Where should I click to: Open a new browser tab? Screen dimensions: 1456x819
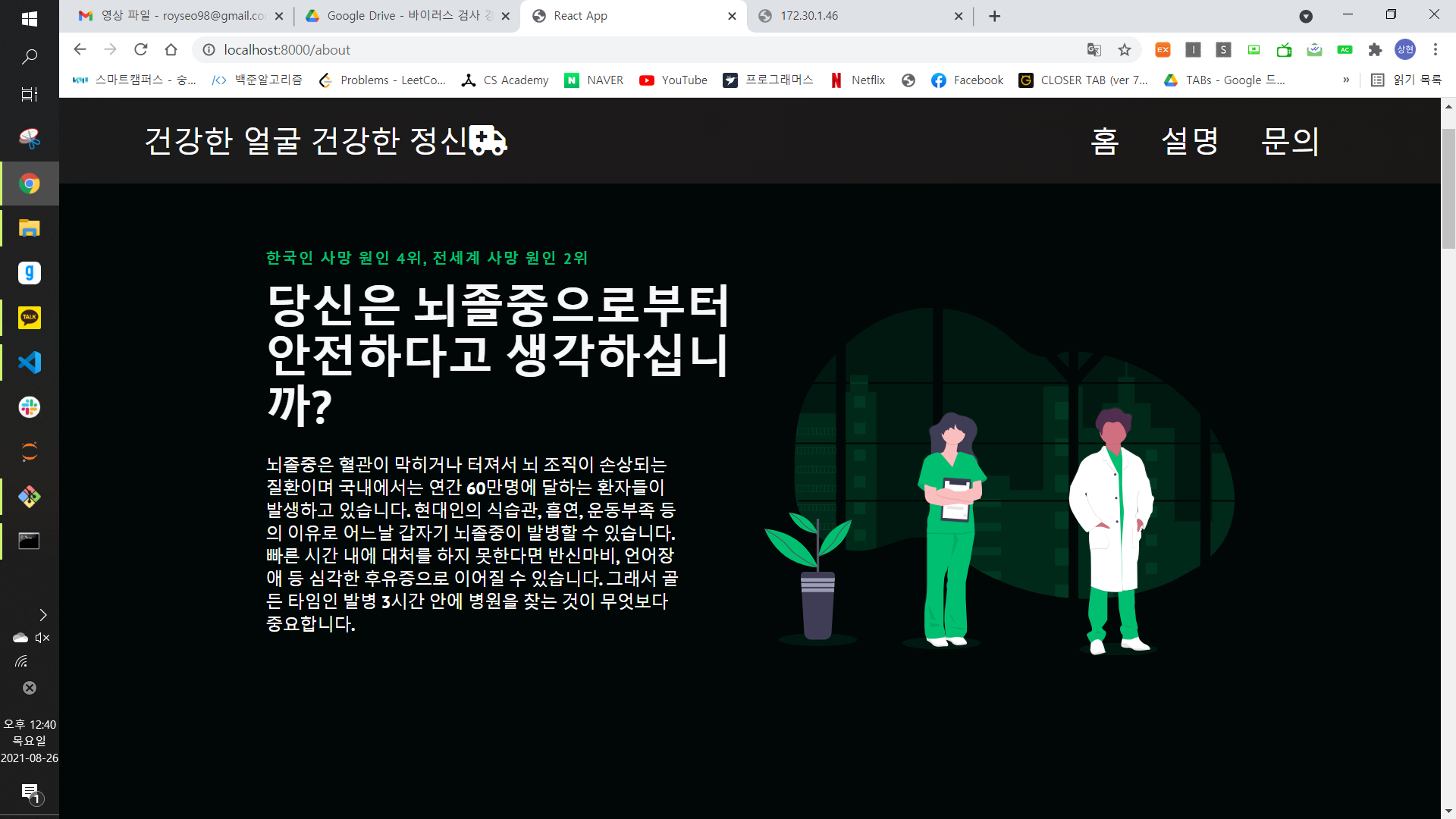(994, 16)
